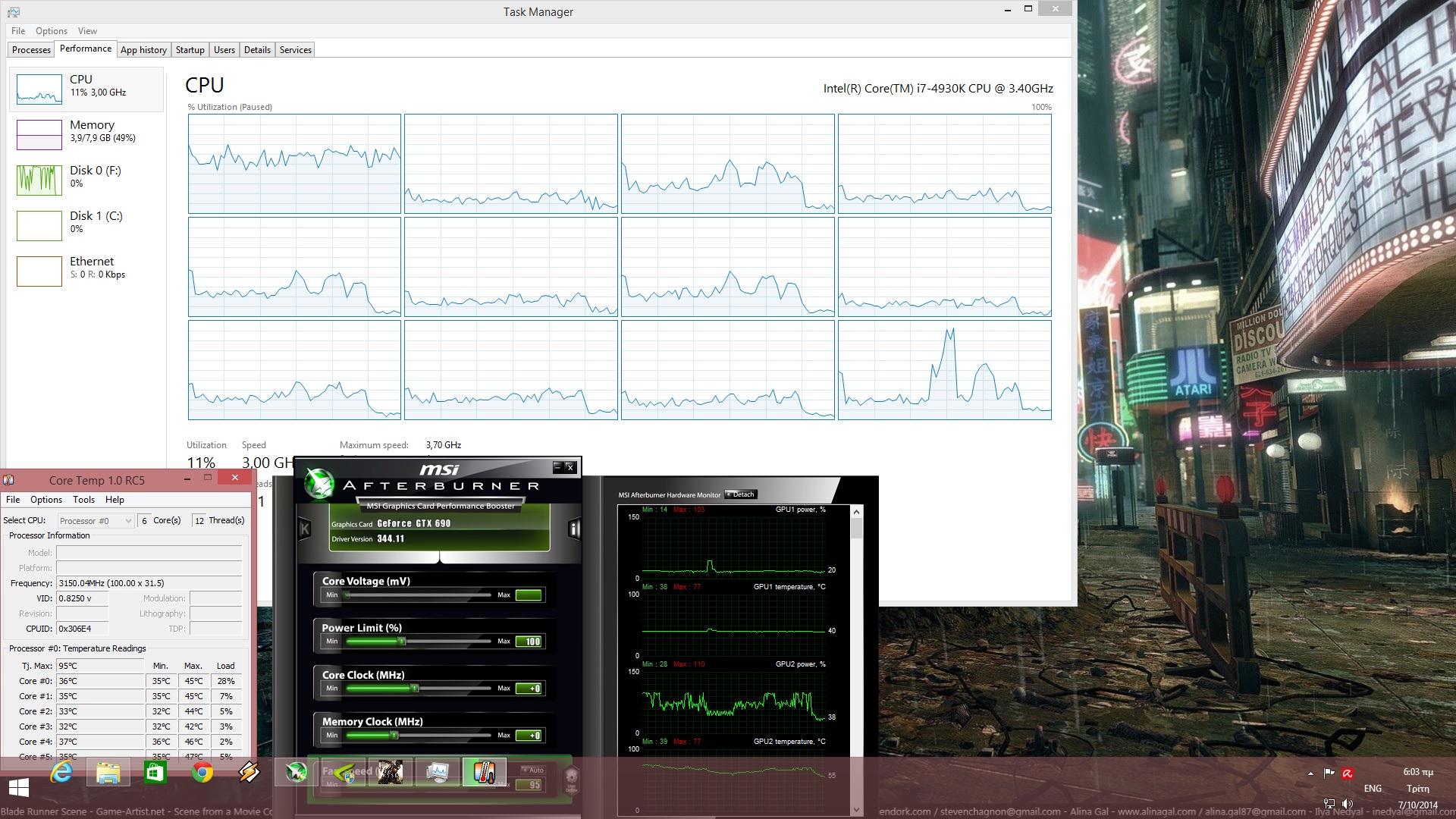The width and height of the screenshot is (1456, 819).
Task: Open the Kombustor K button in Afterburner
Action: 305,529
